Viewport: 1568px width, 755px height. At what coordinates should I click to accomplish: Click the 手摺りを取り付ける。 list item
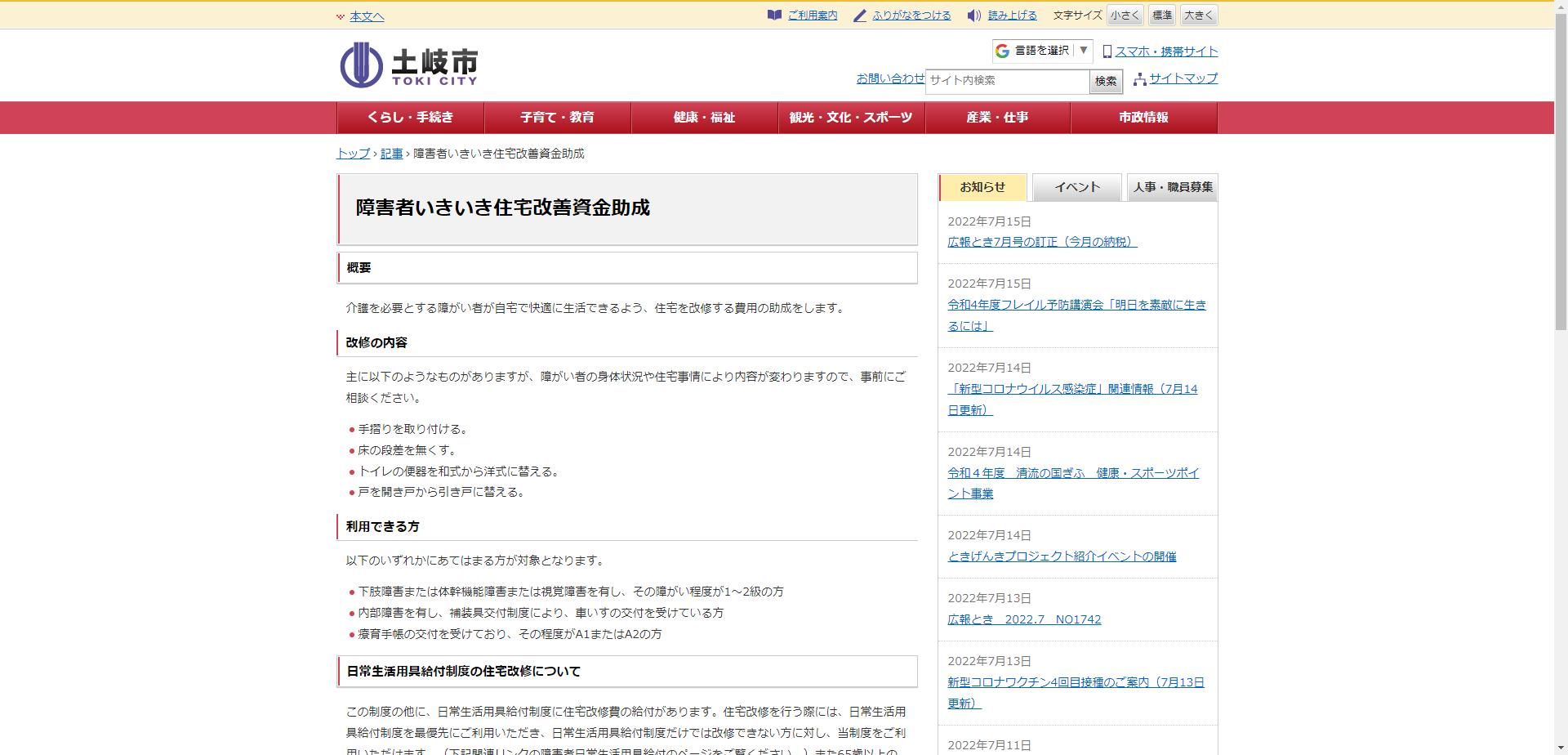pos(413,430)
